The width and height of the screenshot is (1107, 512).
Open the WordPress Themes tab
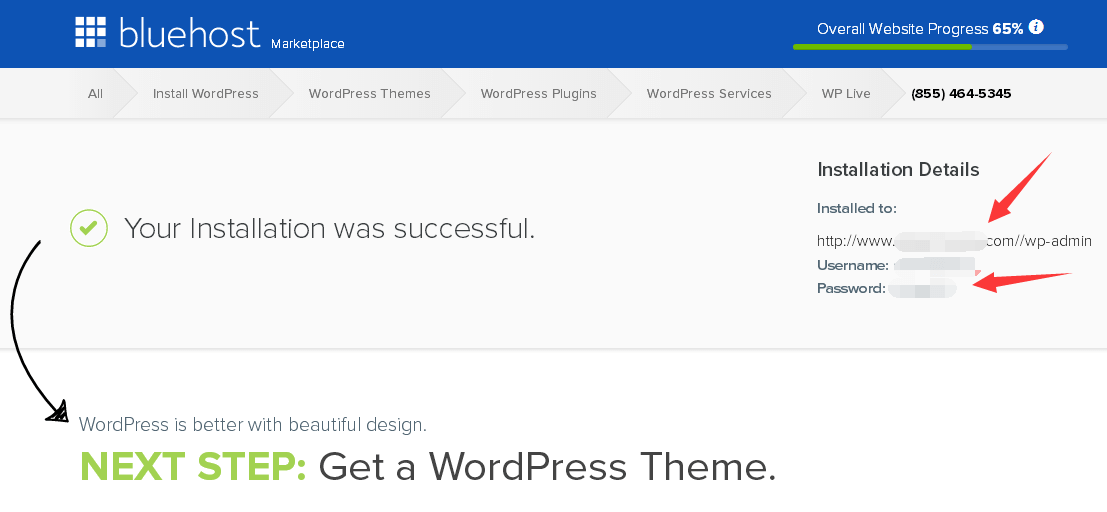[x=369, y=94]
